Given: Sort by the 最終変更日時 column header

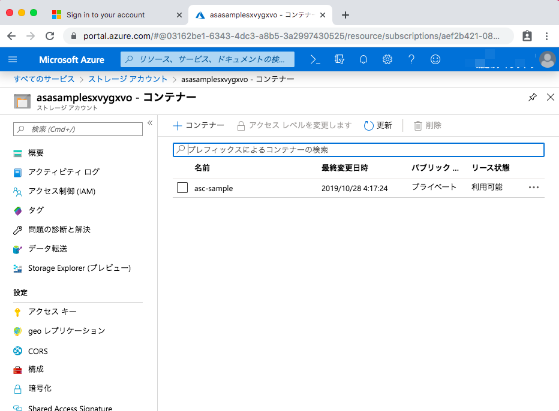Looking at the screenshot, I should pyautogui.click(x=345, y=168).
